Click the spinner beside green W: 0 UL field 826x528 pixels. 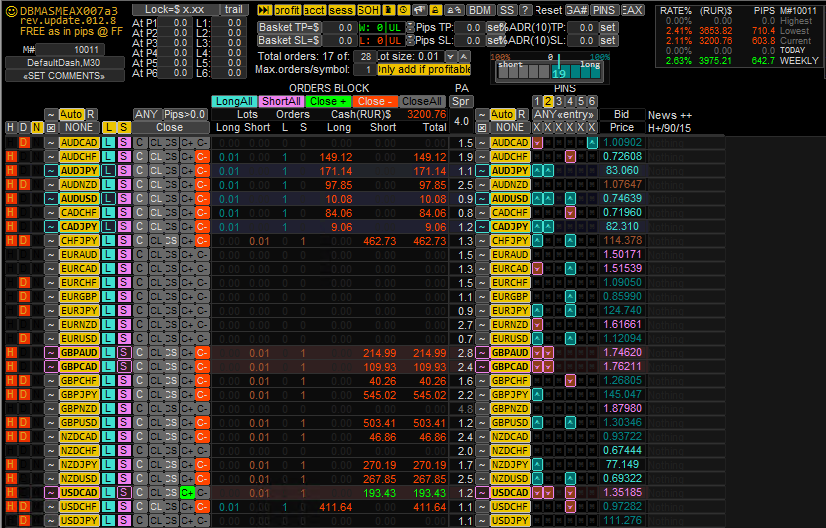click(x=410, y=27)
